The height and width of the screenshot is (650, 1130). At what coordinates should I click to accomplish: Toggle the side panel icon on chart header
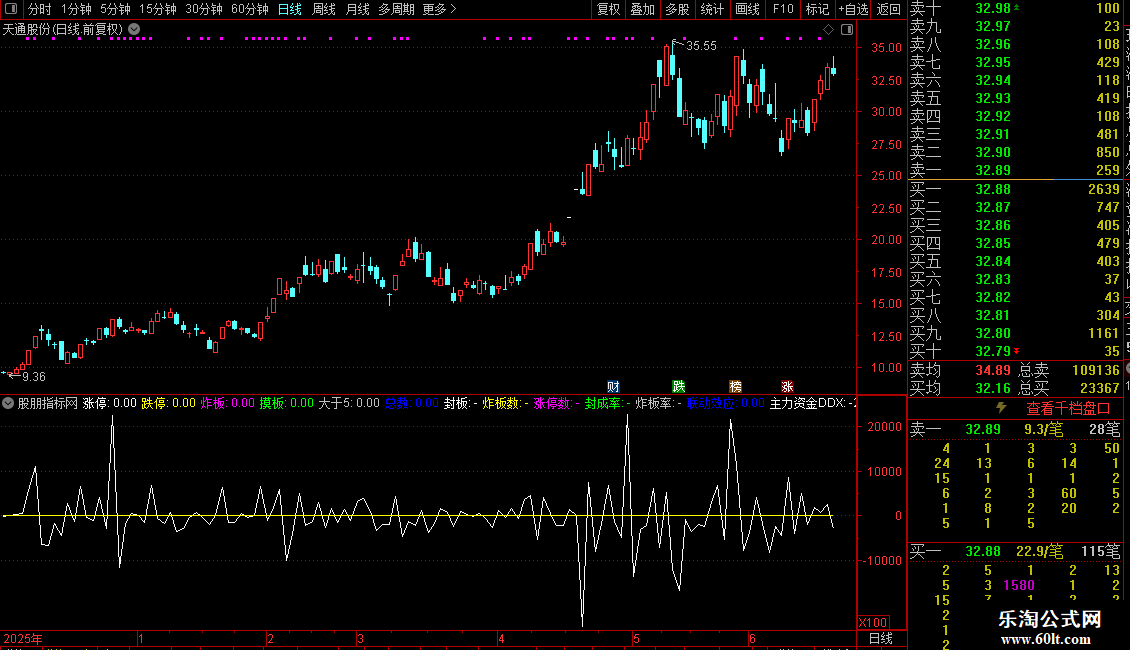tap(847, 29)
